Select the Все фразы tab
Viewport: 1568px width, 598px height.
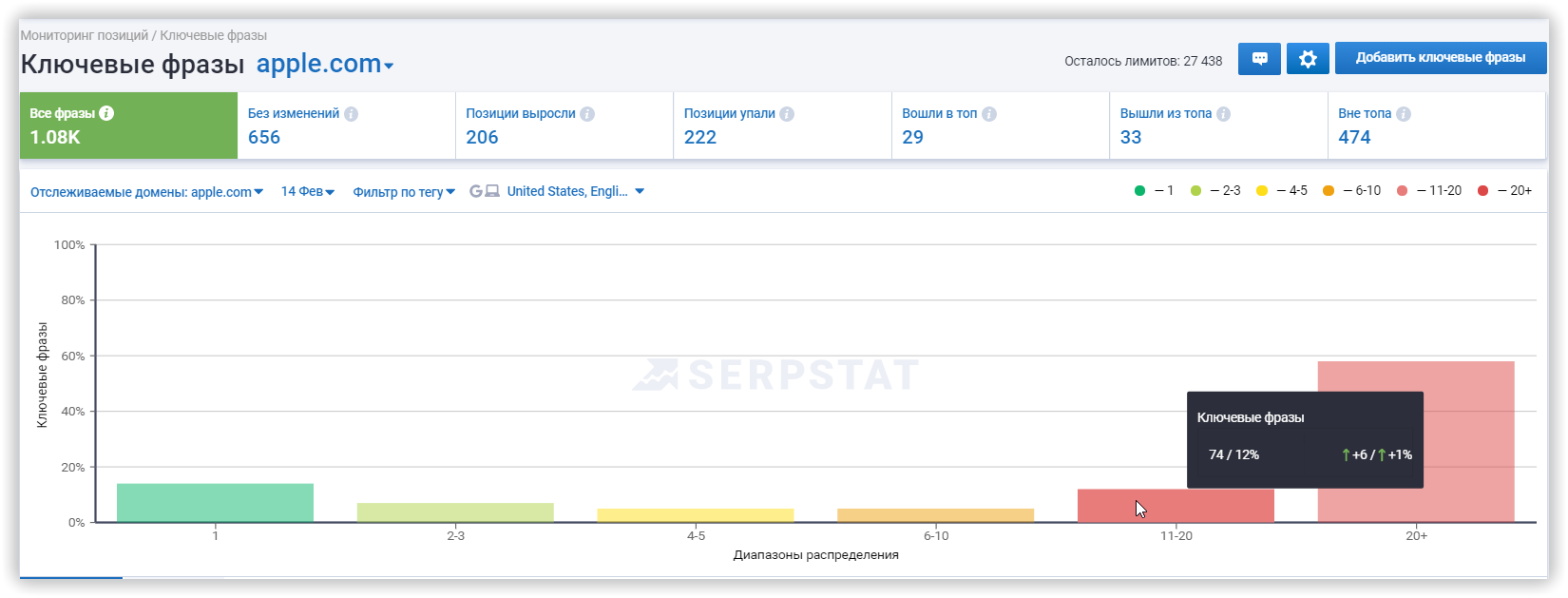pyautogui.click(x=128, y=125)
